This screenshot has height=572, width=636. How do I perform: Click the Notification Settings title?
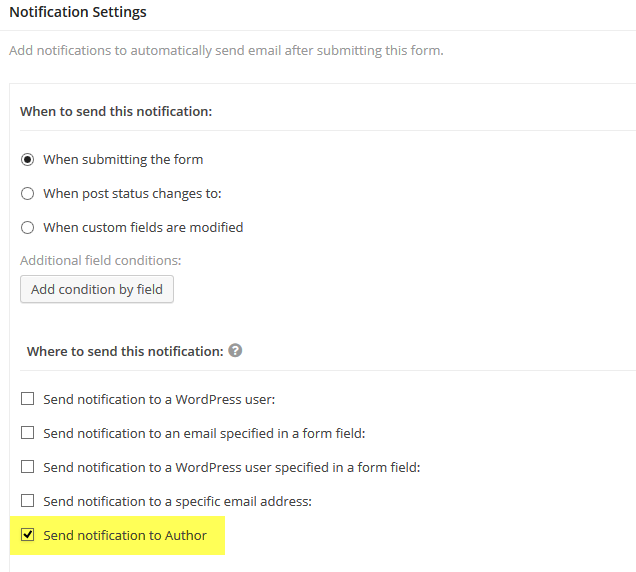point(78,12)
